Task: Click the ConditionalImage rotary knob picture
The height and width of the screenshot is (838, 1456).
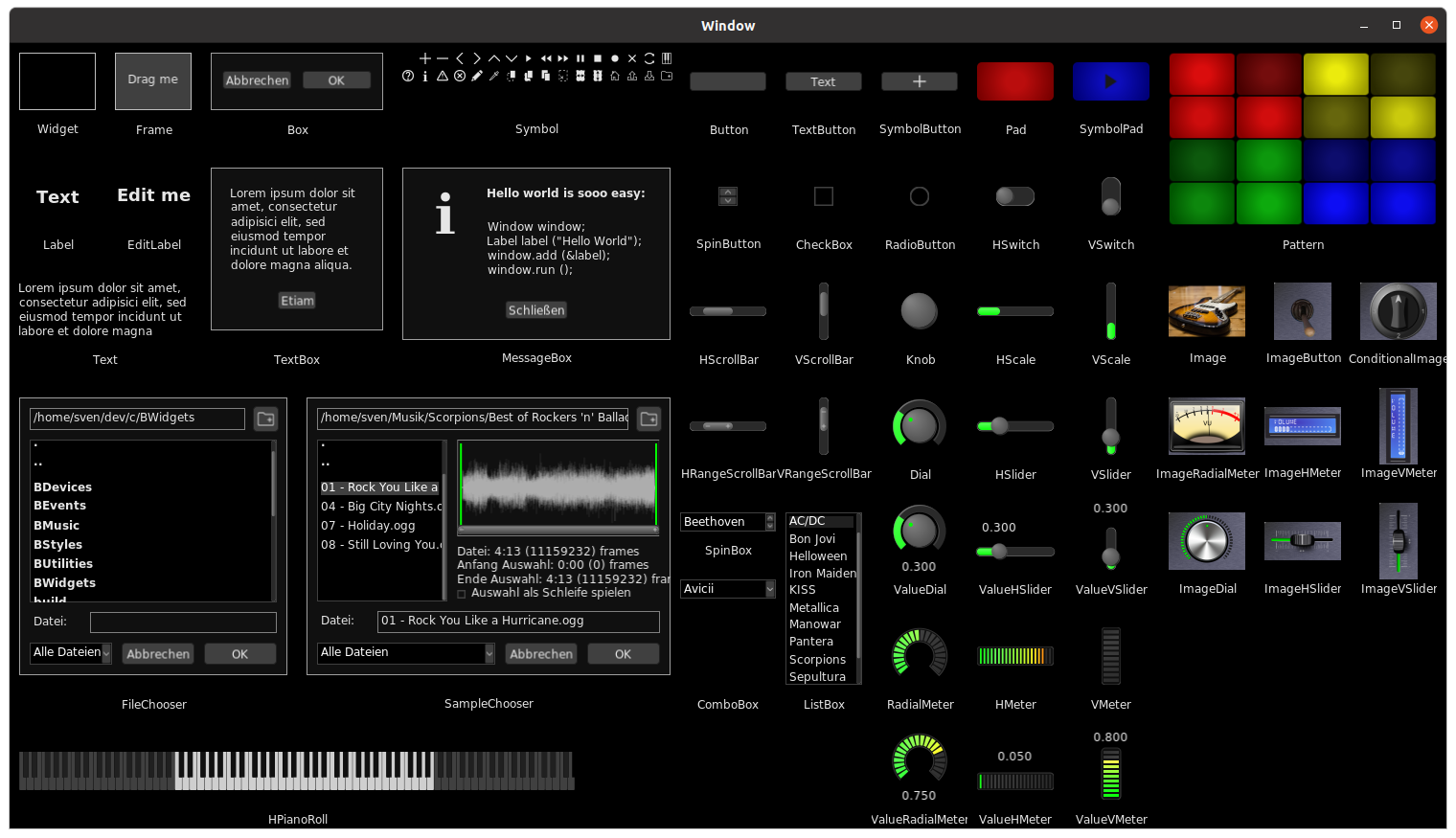Action: coord(1399,311)
